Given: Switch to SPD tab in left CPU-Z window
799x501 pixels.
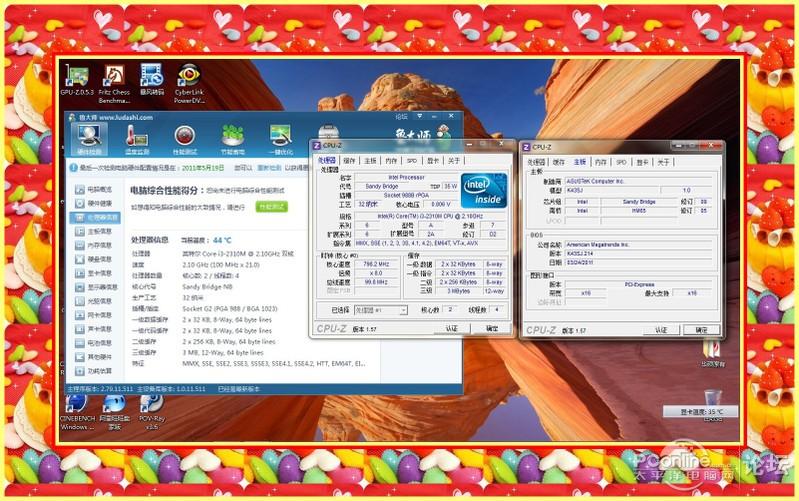Looking at the screenshot, I should pos(412,161).
